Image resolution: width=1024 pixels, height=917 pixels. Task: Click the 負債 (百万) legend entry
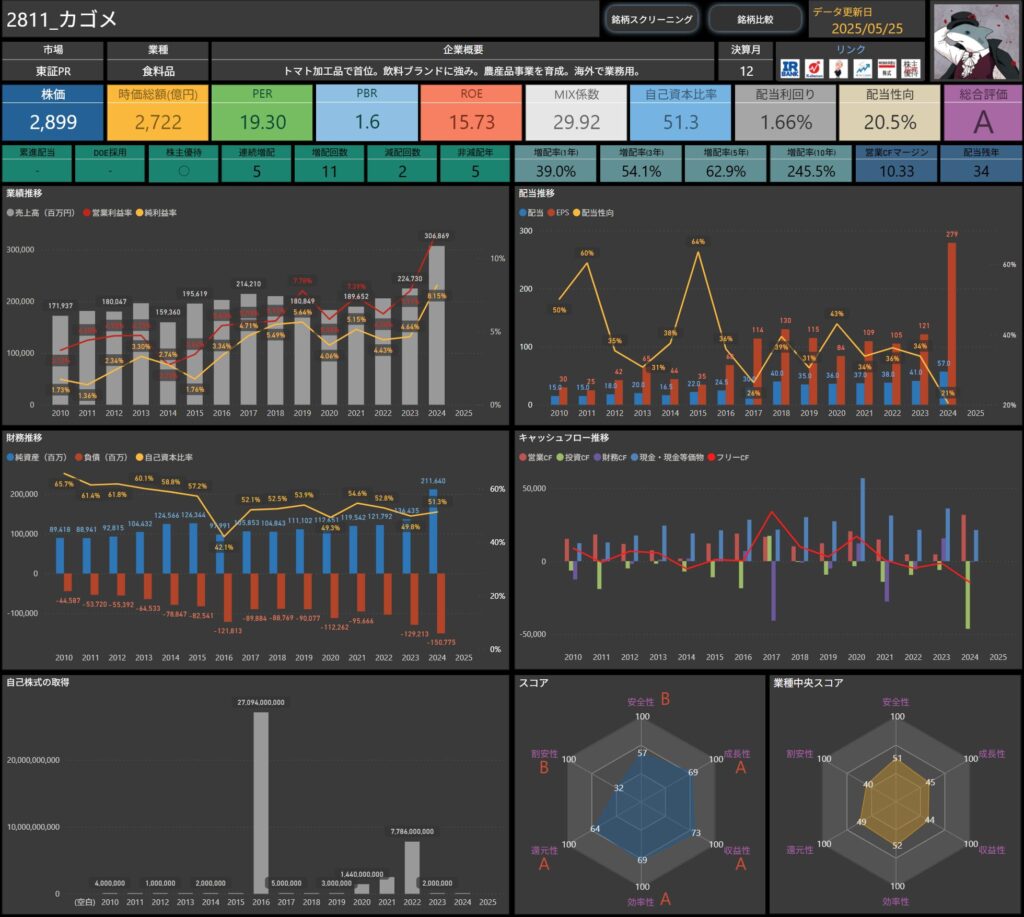(101, 457)
